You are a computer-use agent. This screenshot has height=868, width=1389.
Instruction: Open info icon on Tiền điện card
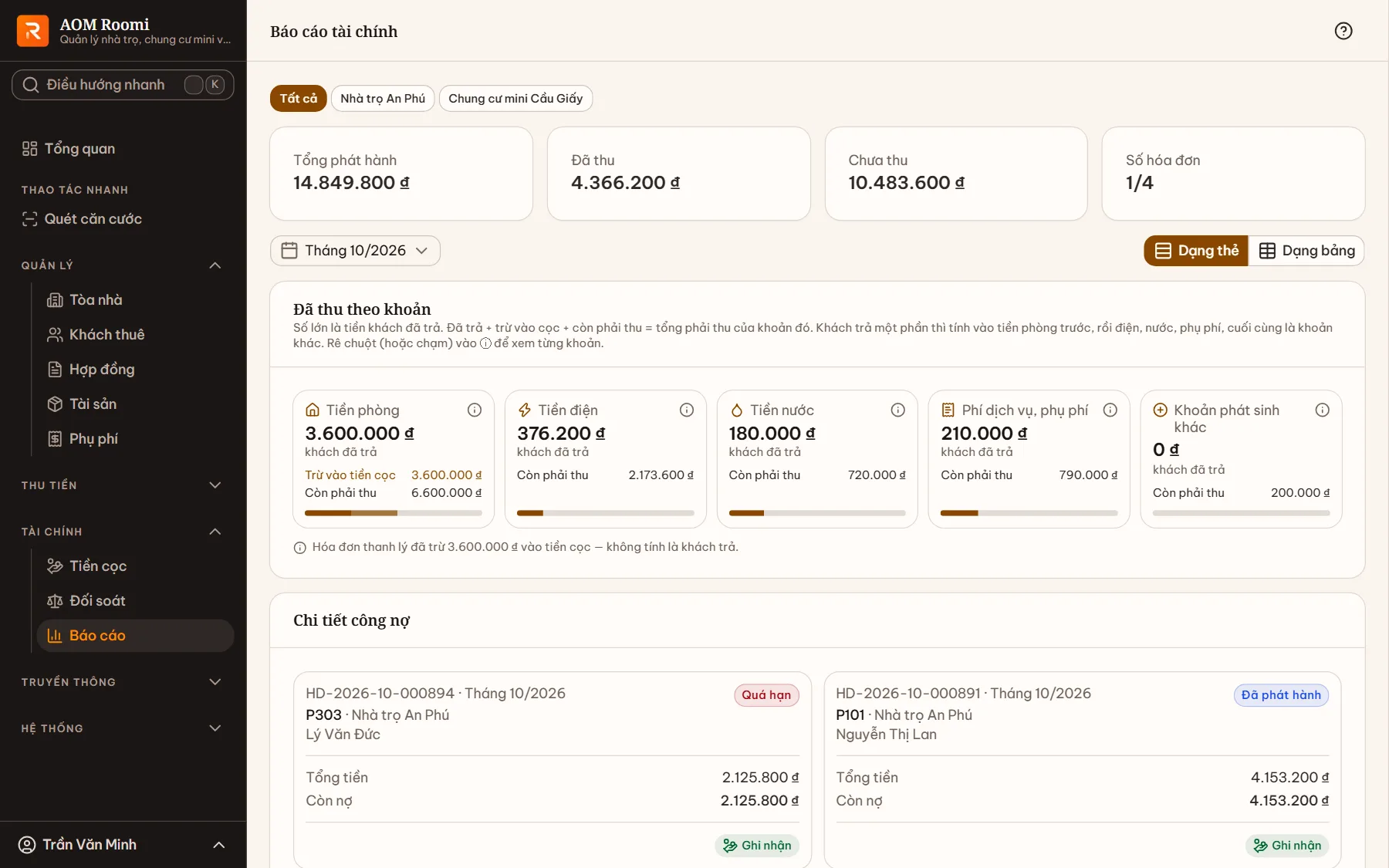click(x=687, y=410)
